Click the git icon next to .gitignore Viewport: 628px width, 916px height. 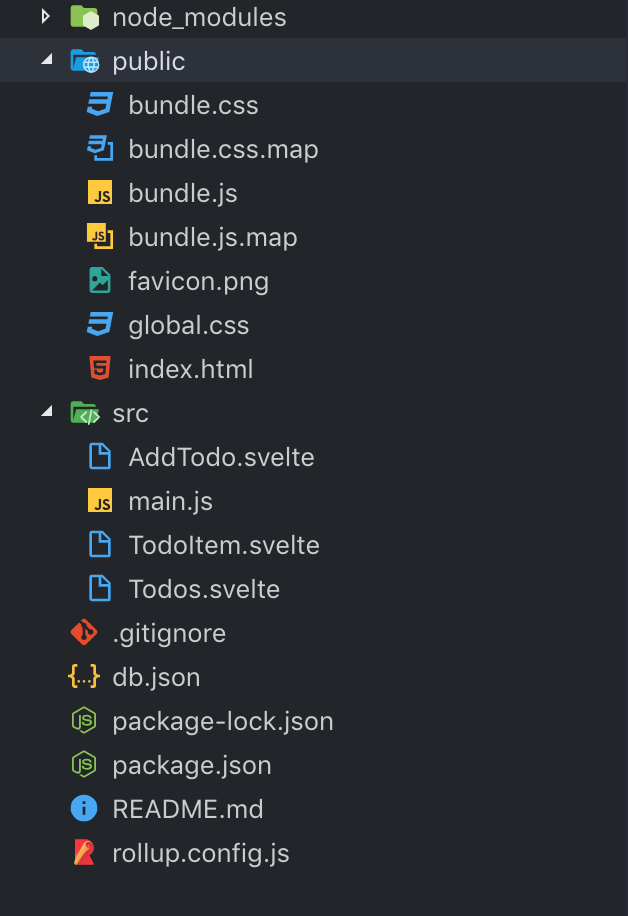pyautogui.click(x=84, y=633)
